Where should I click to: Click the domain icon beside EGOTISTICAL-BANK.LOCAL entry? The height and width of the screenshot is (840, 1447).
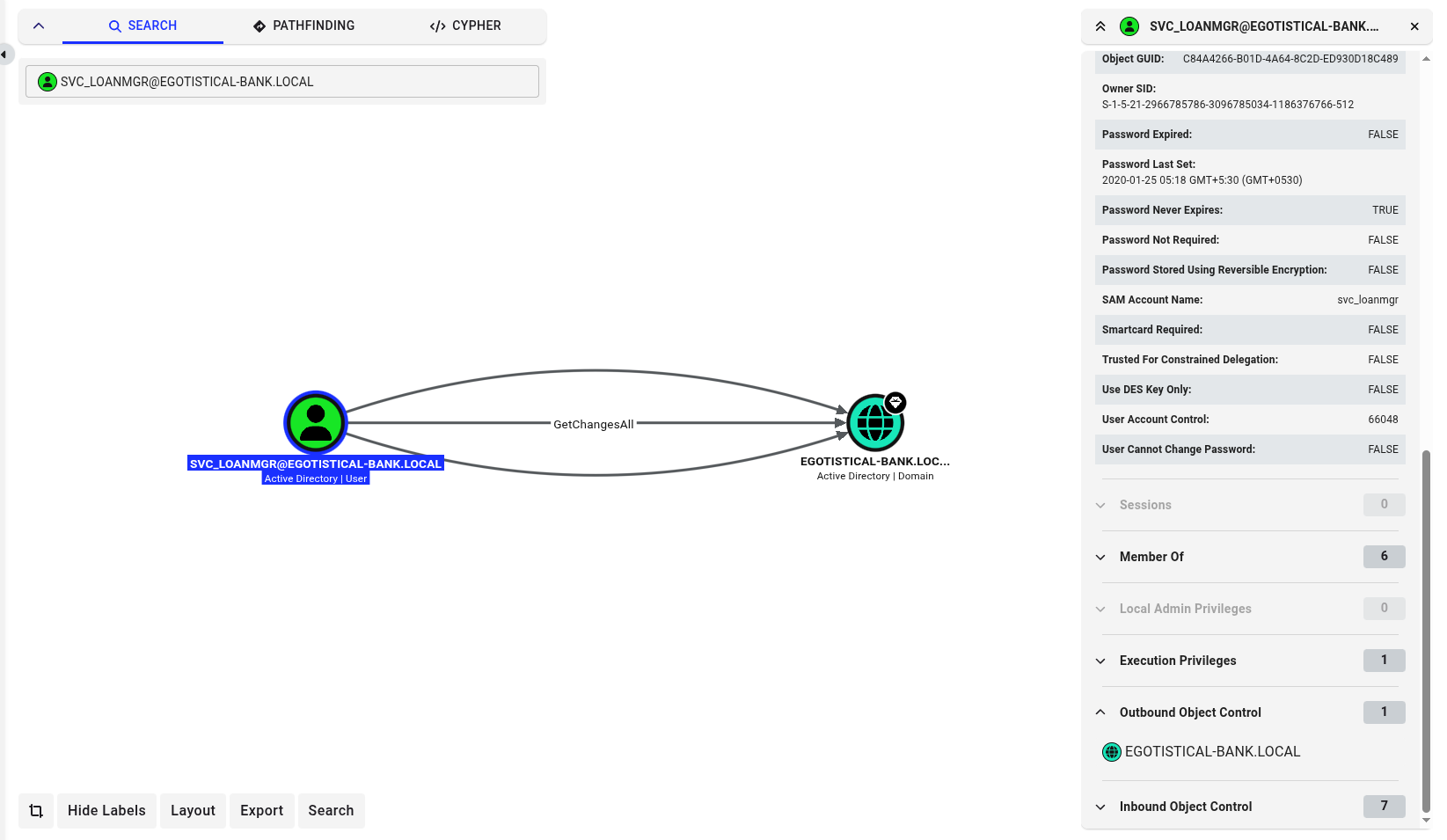tap(1112, 752)
